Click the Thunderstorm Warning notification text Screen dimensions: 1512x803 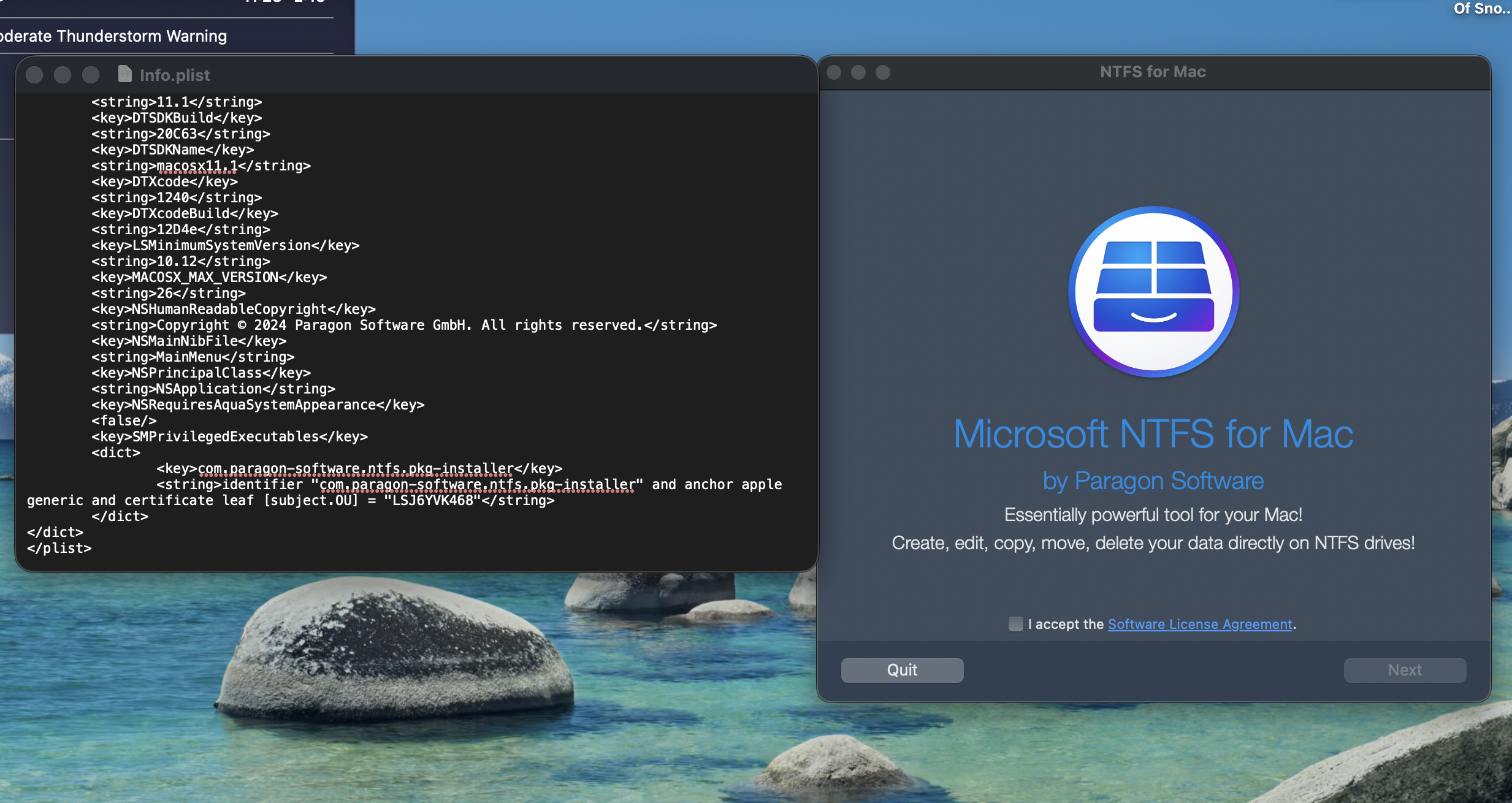pyautogui.click(x=113, y=36)
